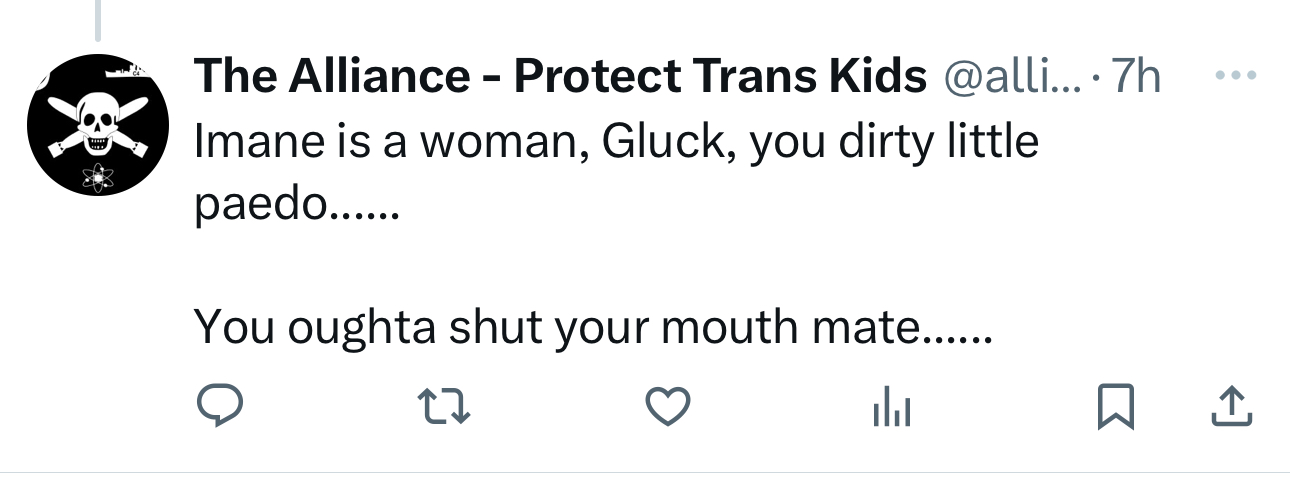Open the share options arrow

coord(1233,406)
